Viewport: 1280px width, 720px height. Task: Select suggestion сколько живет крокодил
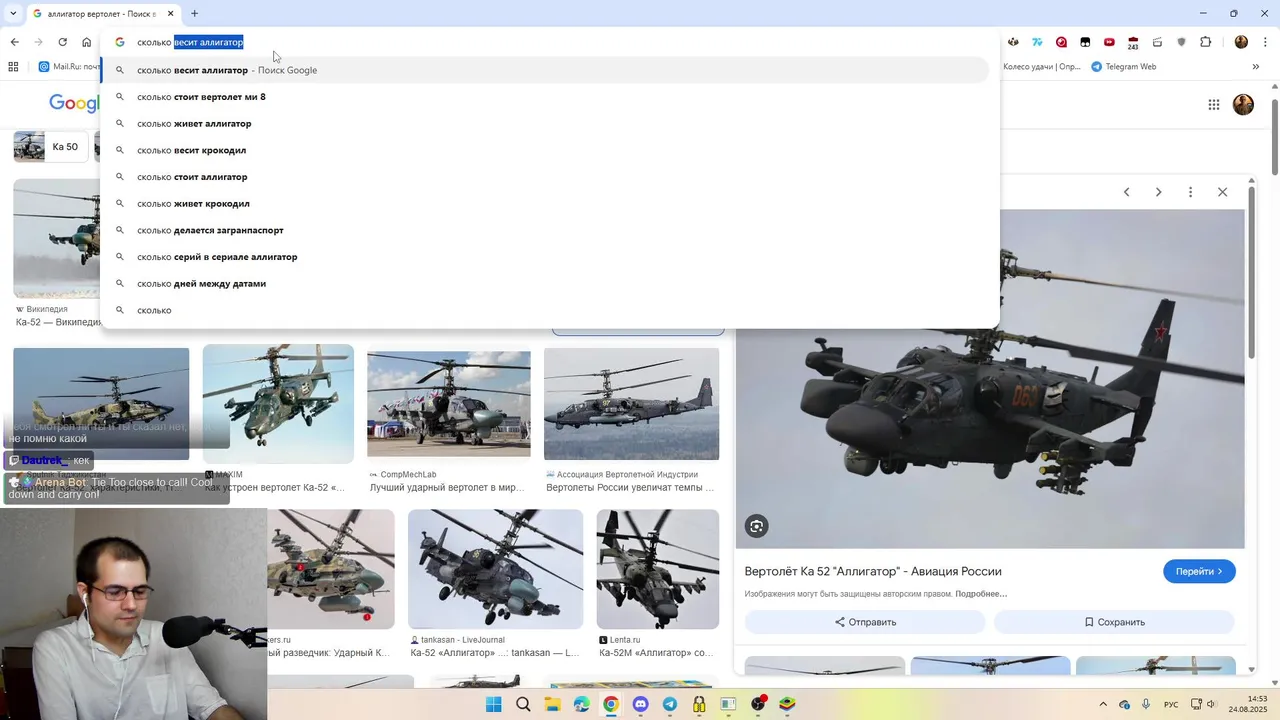pyautogui.click(x=544, y=203)
